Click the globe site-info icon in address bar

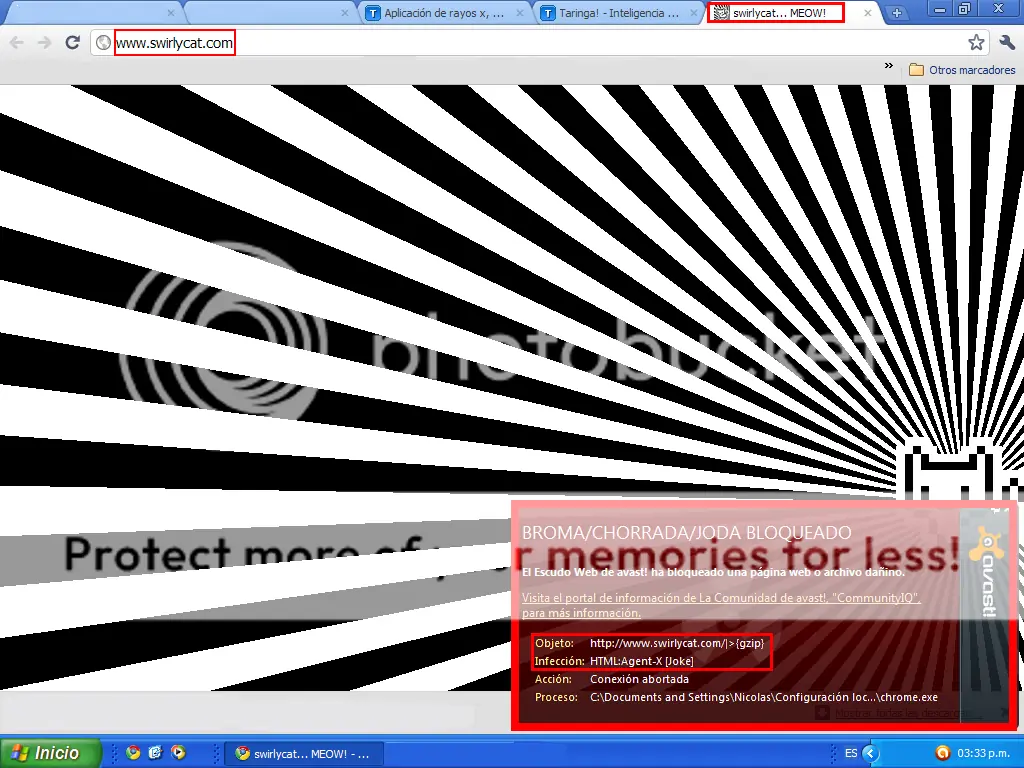point(103,43)
